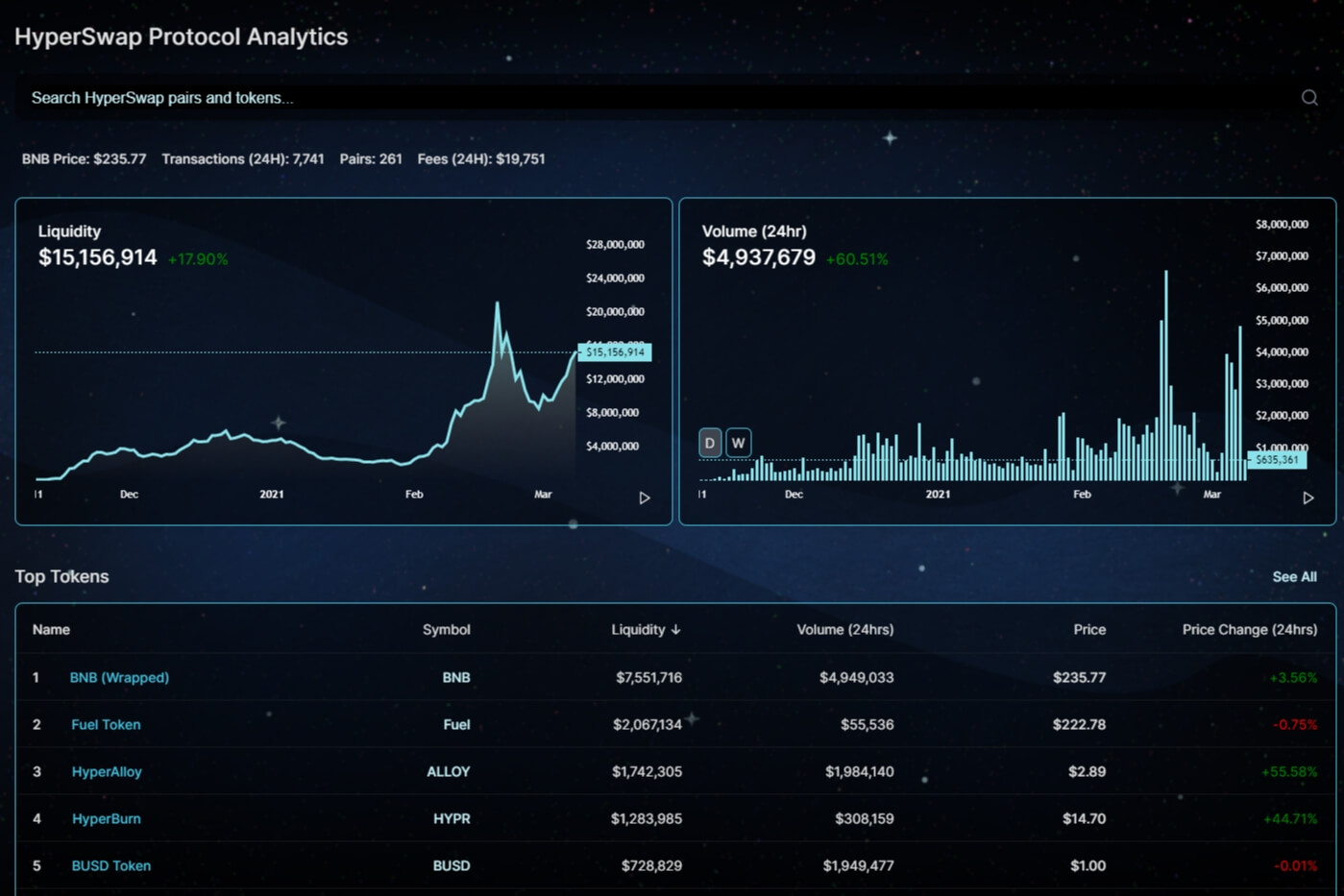Open BNB (Wrapped) token page
1344x896 pixels.
[x=119, y=678]
